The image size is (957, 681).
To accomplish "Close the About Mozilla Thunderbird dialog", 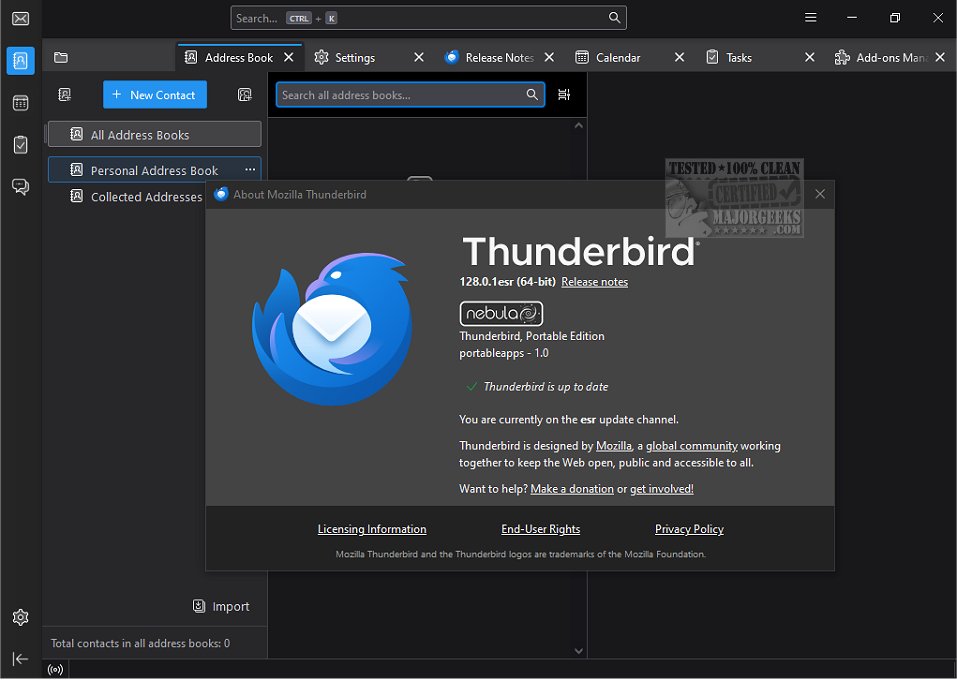I will click(x=820, y=194).
